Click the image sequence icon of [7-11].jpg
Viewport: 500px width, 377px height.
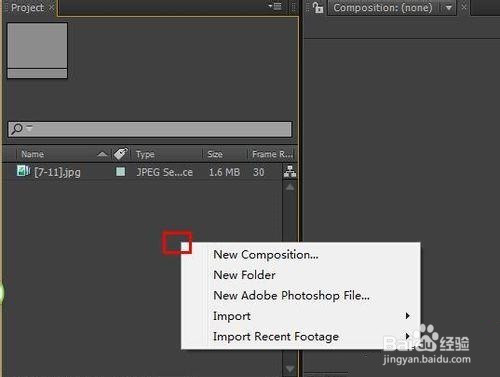coord(23,171)
